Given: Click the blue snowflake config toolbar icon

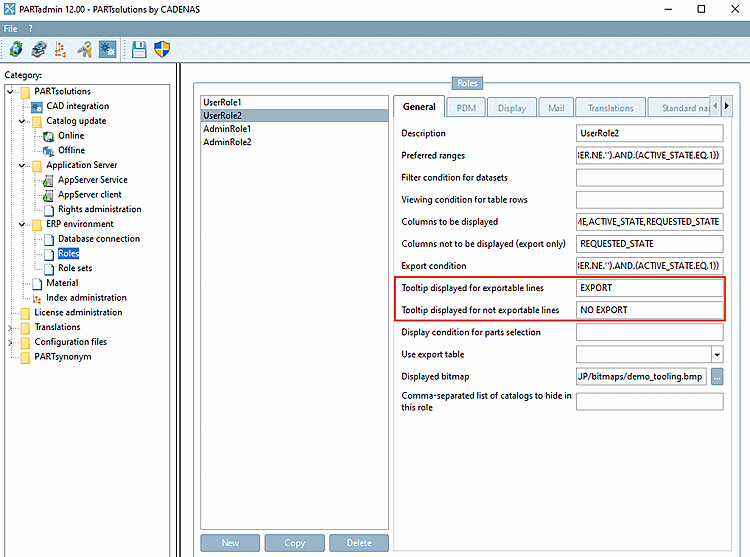Looking at the screenshot, I should point(107,49).
